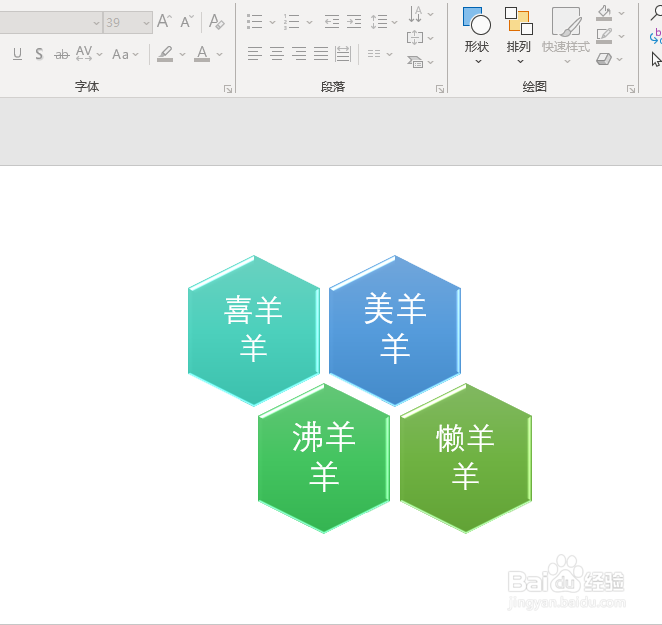This screenshot has width=662, height=625.
Task: Select the 懒羊羊 hexagon
Action: (466, 458)
